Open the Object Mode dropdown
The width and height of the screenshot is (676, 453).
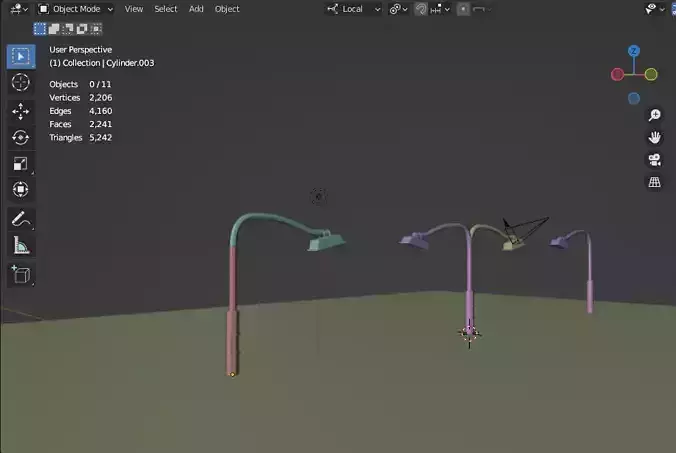[x=76, y=9]
